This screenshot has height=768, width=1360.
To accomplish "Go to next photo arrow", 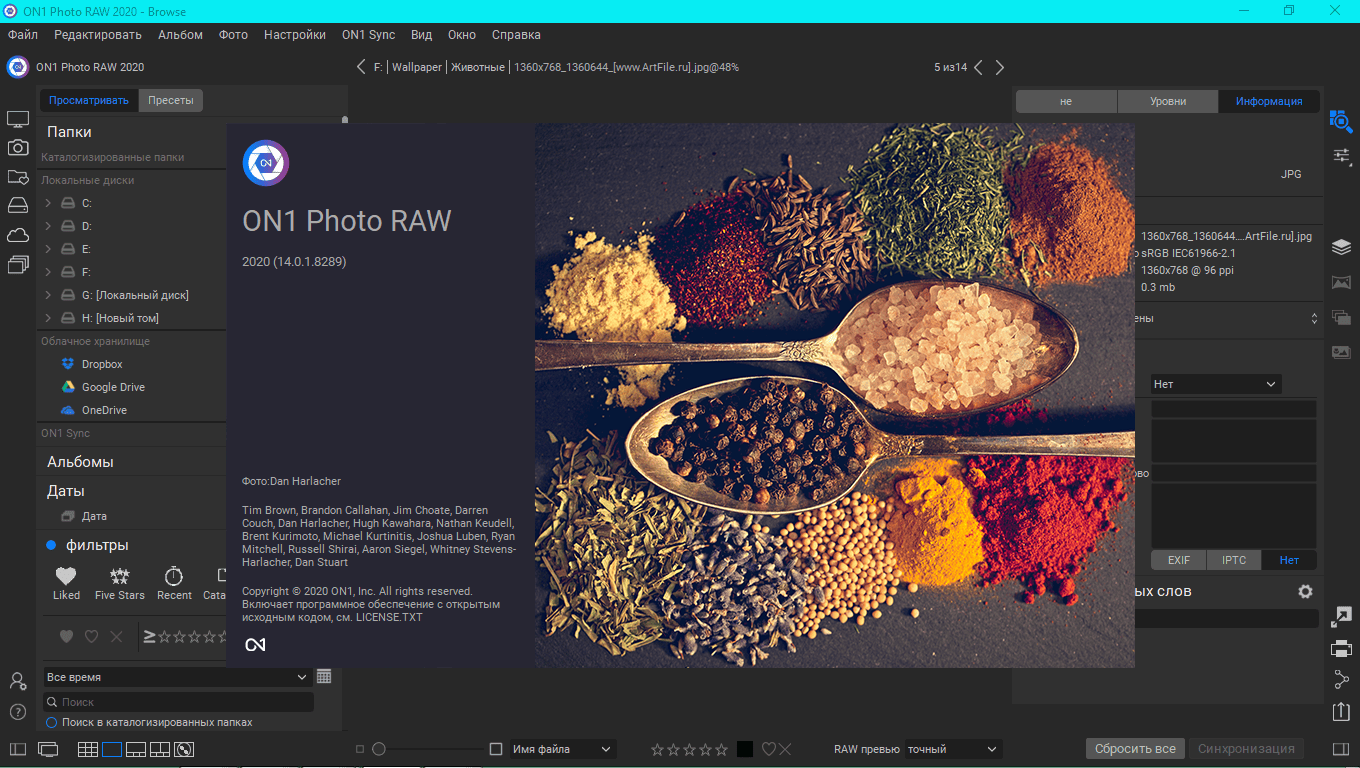I will click(999, 67).
